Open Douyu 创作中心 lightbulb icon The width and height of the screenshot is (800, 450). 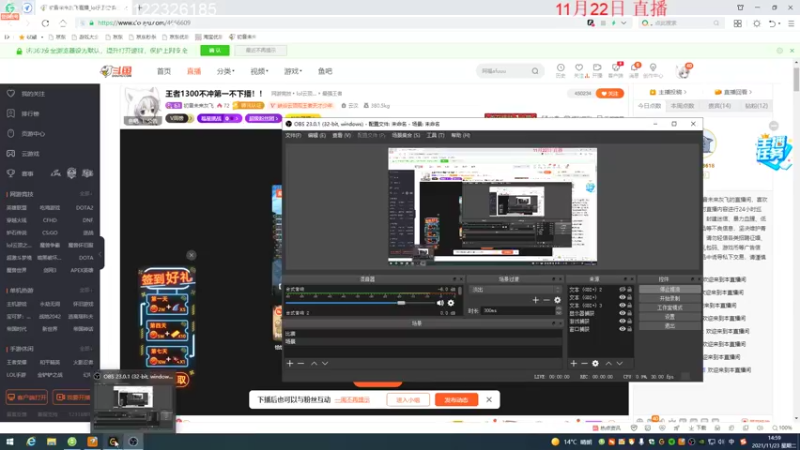[x=653, y=70]
